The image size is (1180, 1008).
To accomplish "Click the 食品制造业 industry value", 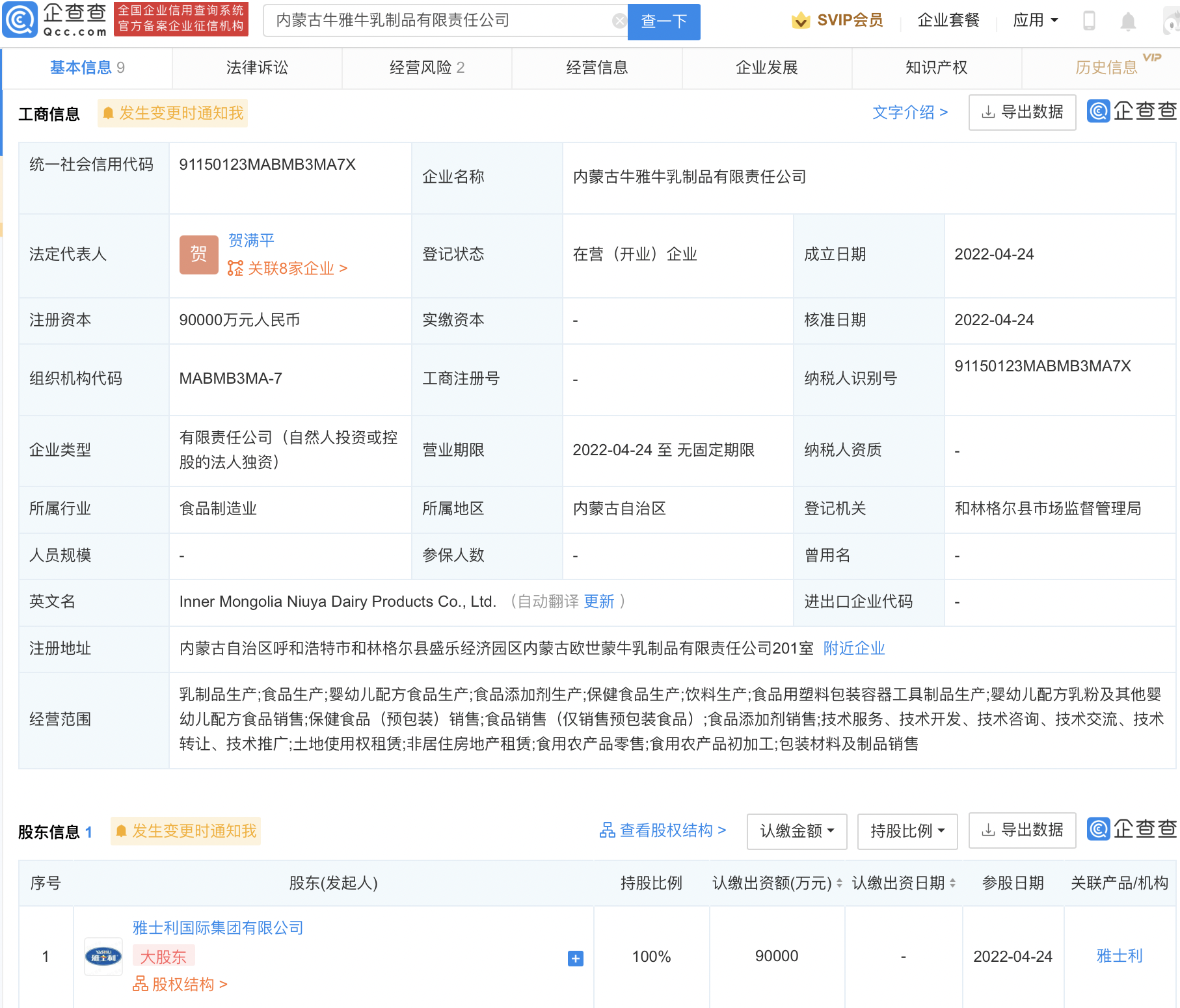I will coord(218,509).
